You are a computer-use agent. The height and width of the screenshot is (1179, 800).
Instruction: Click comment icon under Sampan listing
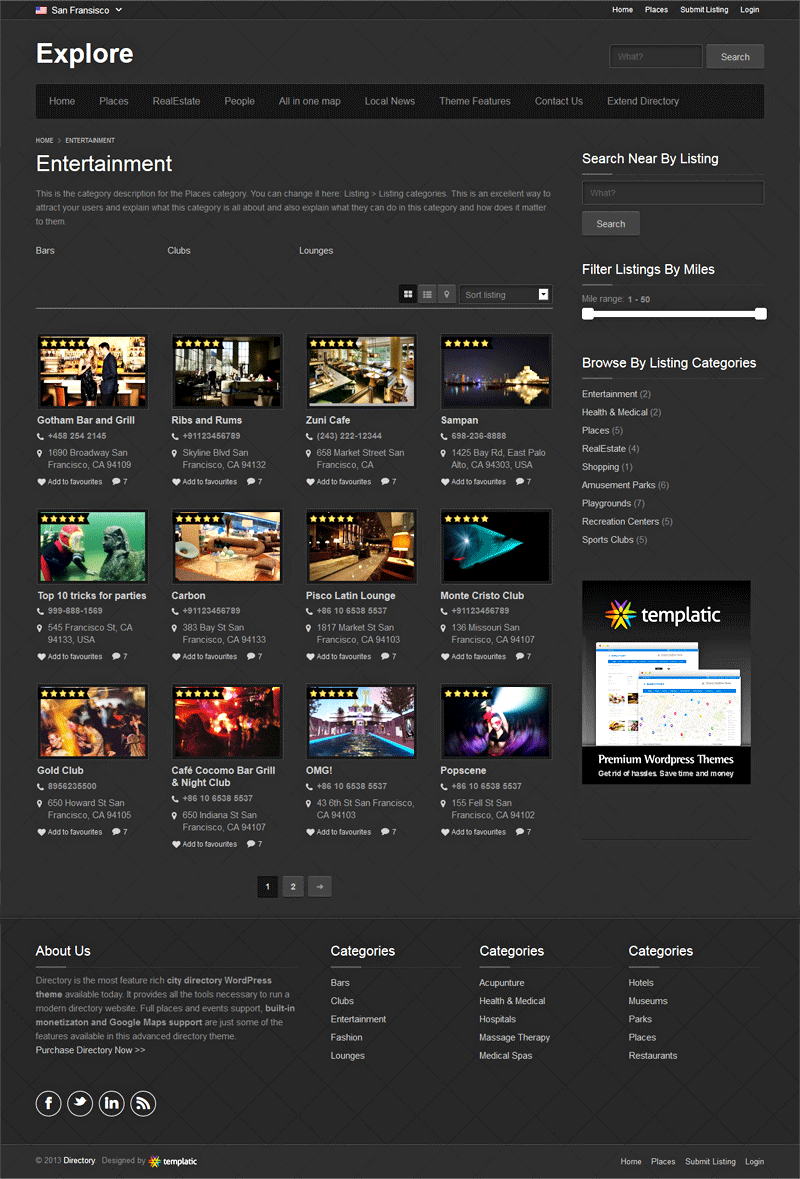click(x=520, y=482)
